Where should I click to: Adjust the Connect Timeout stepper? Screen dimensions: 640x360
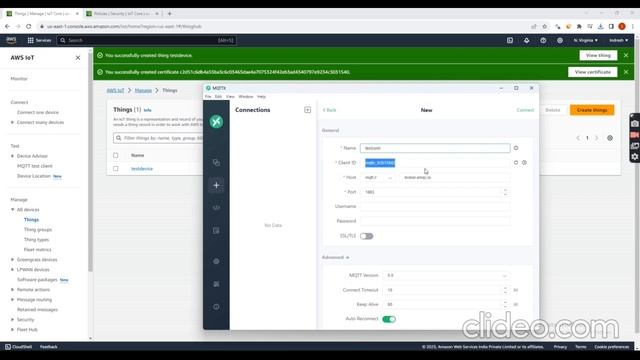click(x=505, y=290)
